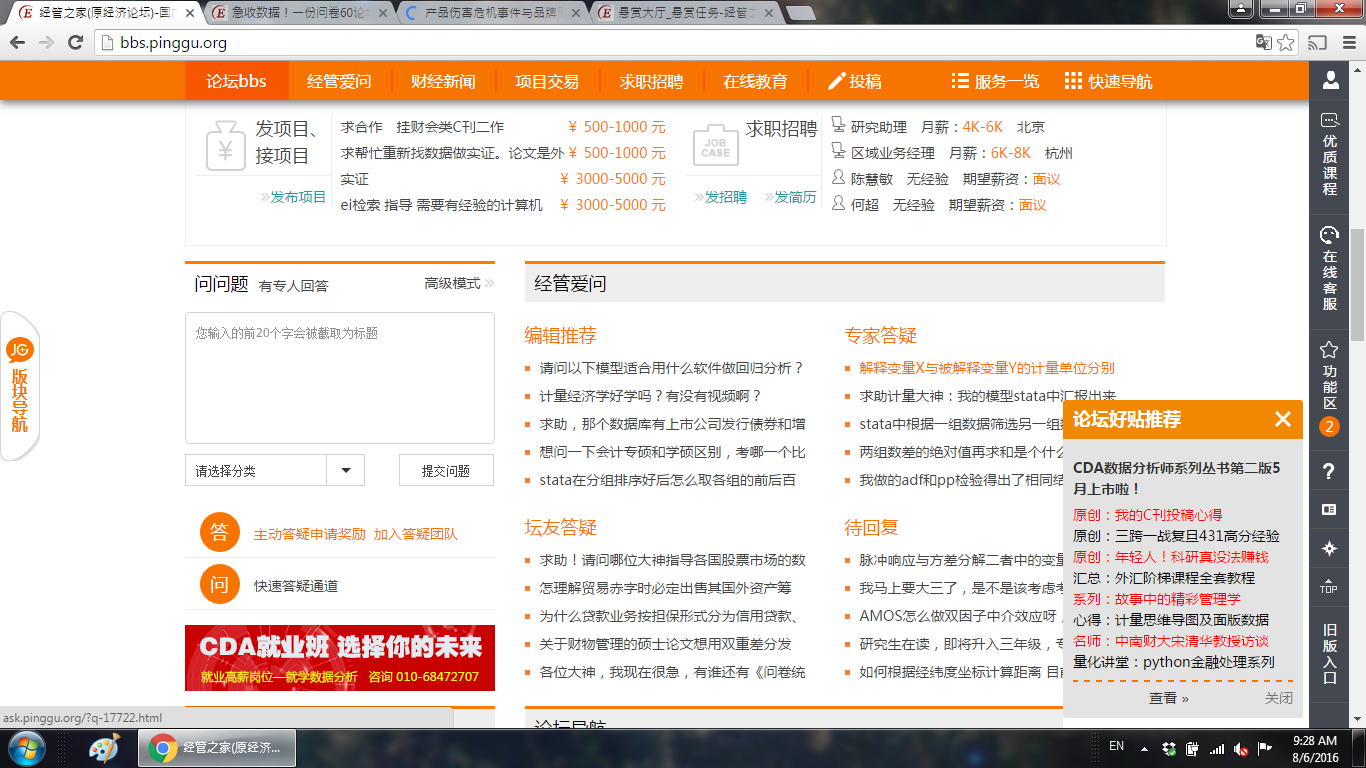The image size is (1366, 768).
Task: Go to 经管爱问 in the nav bar
Action: [x=339, y=82]
